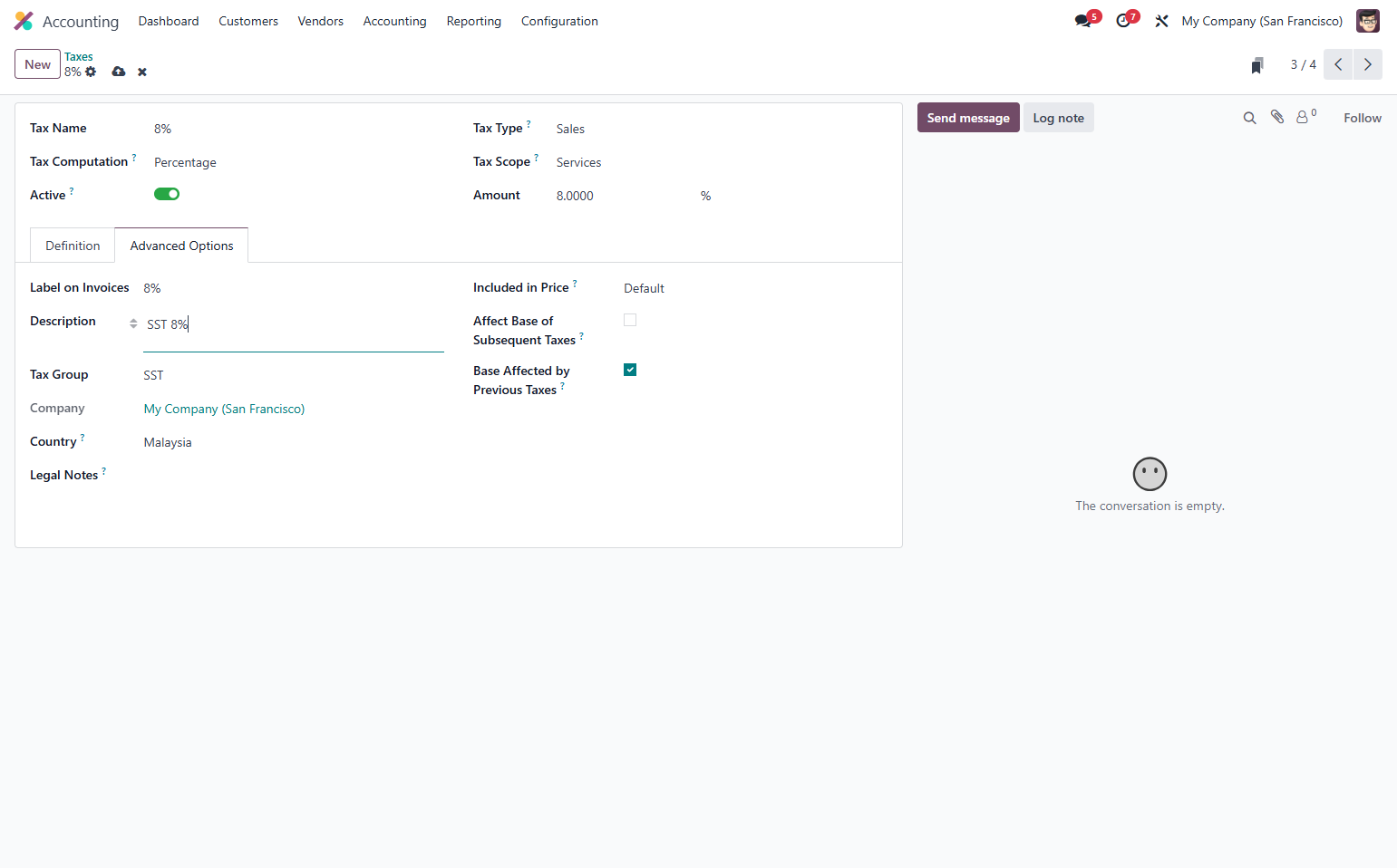Image resolution: width=1397 pixels, height=868 pixels.
Task: Click the Tax Name field showing 8%
Action: click(x=299, y=129)
